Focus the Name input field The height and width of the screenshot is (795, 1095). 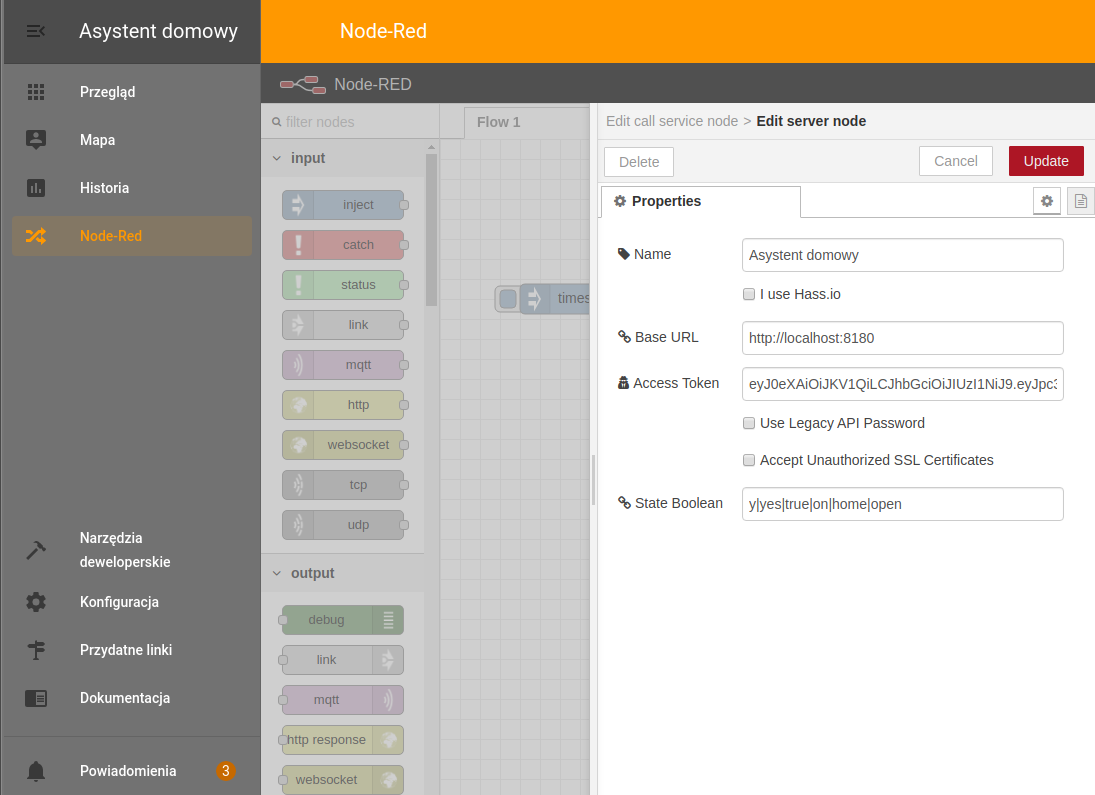click(x=902, y=255)
